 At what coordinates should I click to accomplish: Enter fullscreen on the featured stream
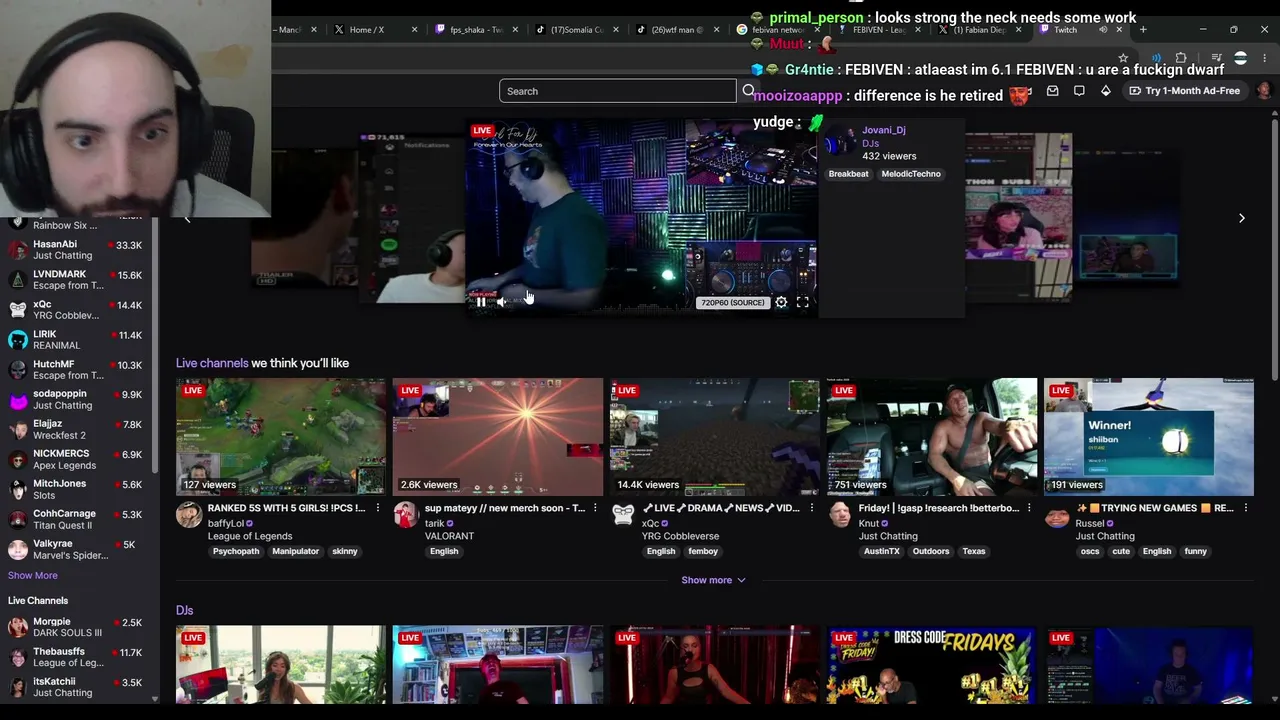pyautogui.click(x=802, y=302)
